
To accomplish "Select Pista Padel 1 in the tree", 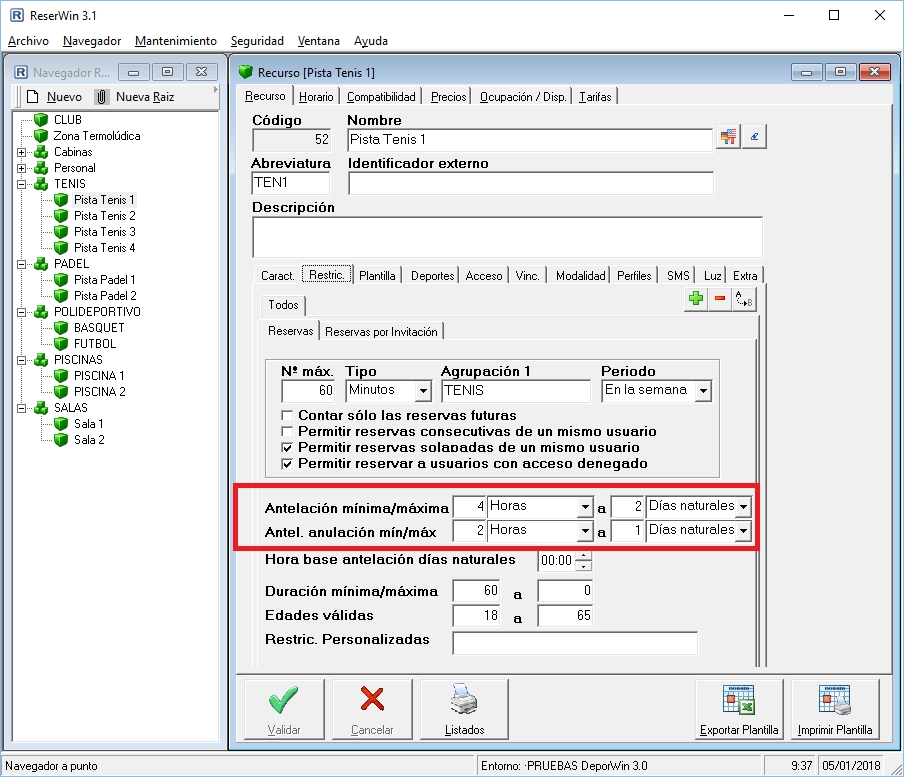I will pos(104,279).
